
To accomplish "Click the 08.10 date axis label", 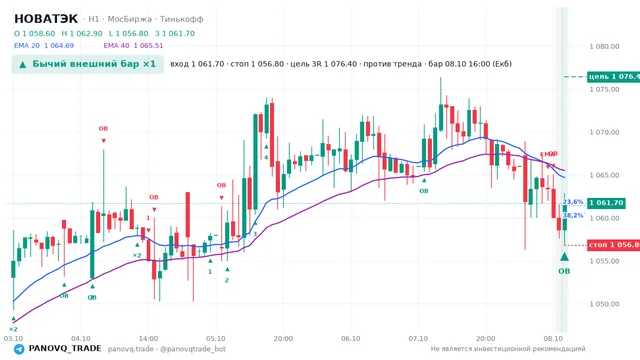I will (x=553, y=338).
